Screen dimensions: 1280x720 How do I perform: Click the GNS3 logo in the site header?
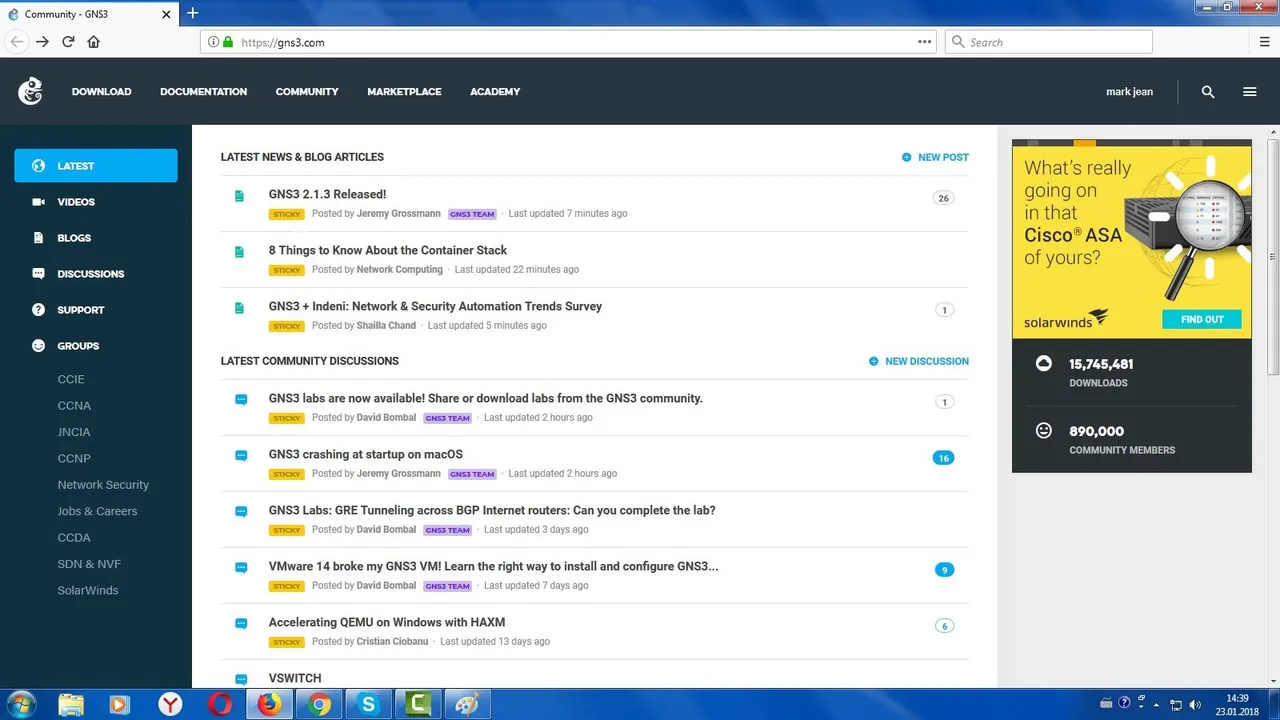pyautogui.click(x=30, y=91)
